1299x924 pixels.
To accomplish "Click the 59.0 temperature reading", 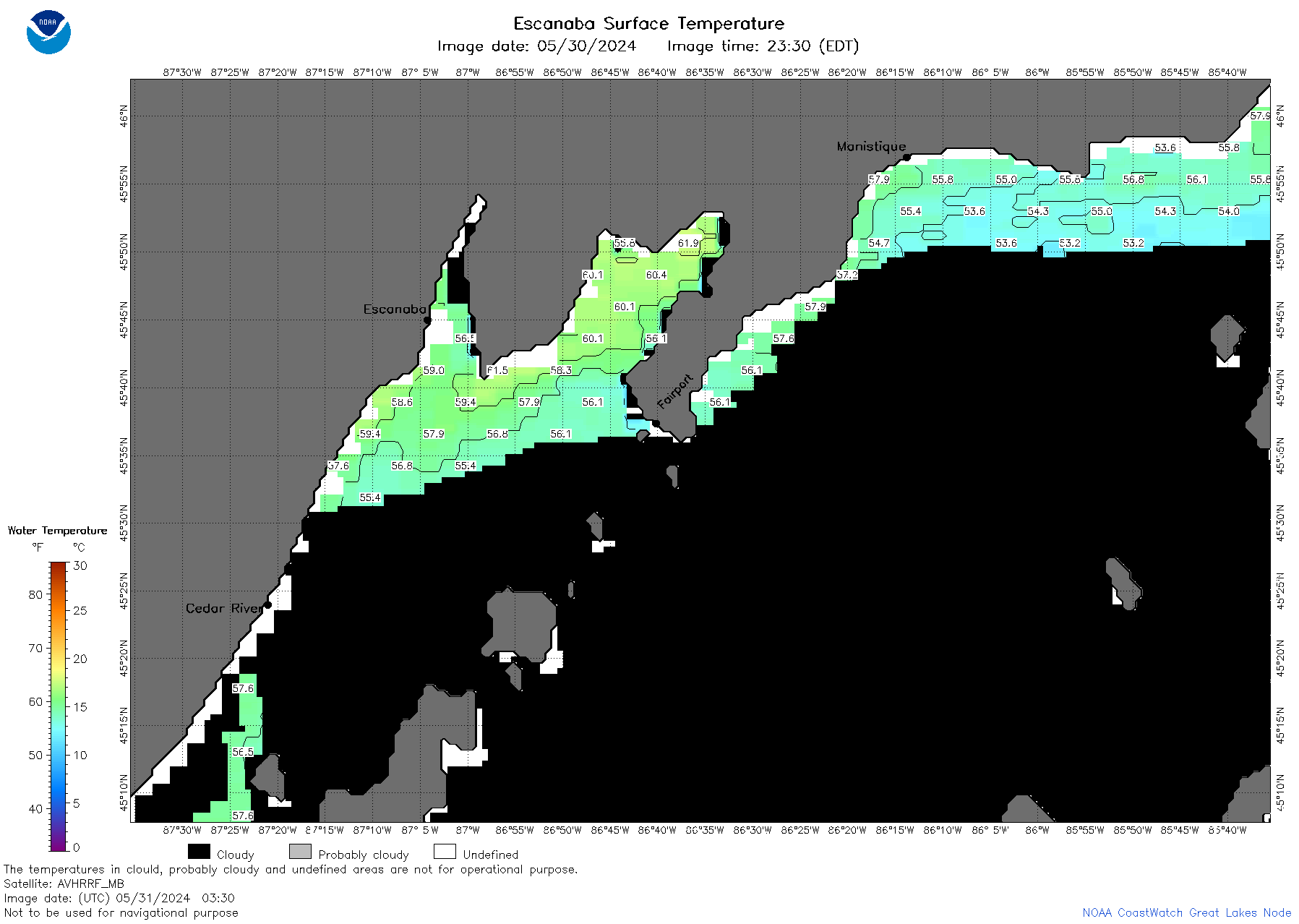I will pos(434,370).
